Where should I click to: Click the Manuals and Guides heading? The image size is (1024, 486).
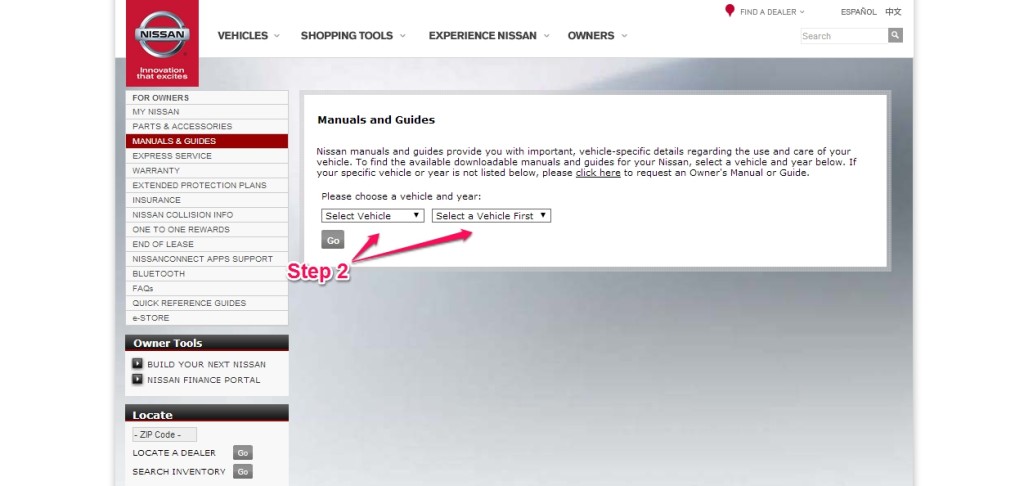coord(376,120)
